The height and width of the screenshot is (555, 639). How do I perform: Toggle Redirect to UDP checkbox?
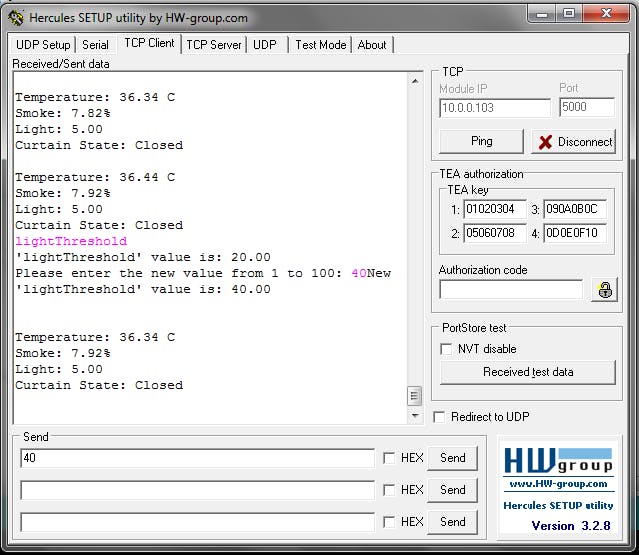[x=440, y=417]
